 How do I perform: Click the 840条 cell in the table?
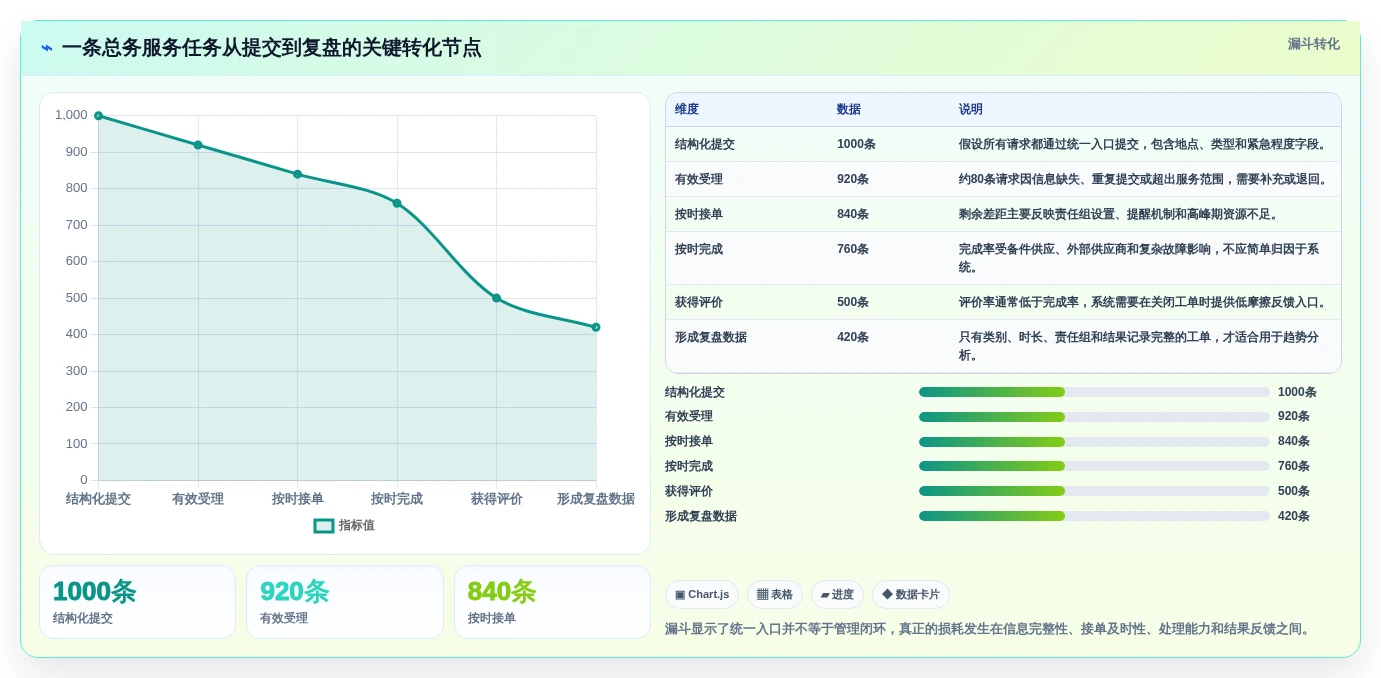[853, 214]
